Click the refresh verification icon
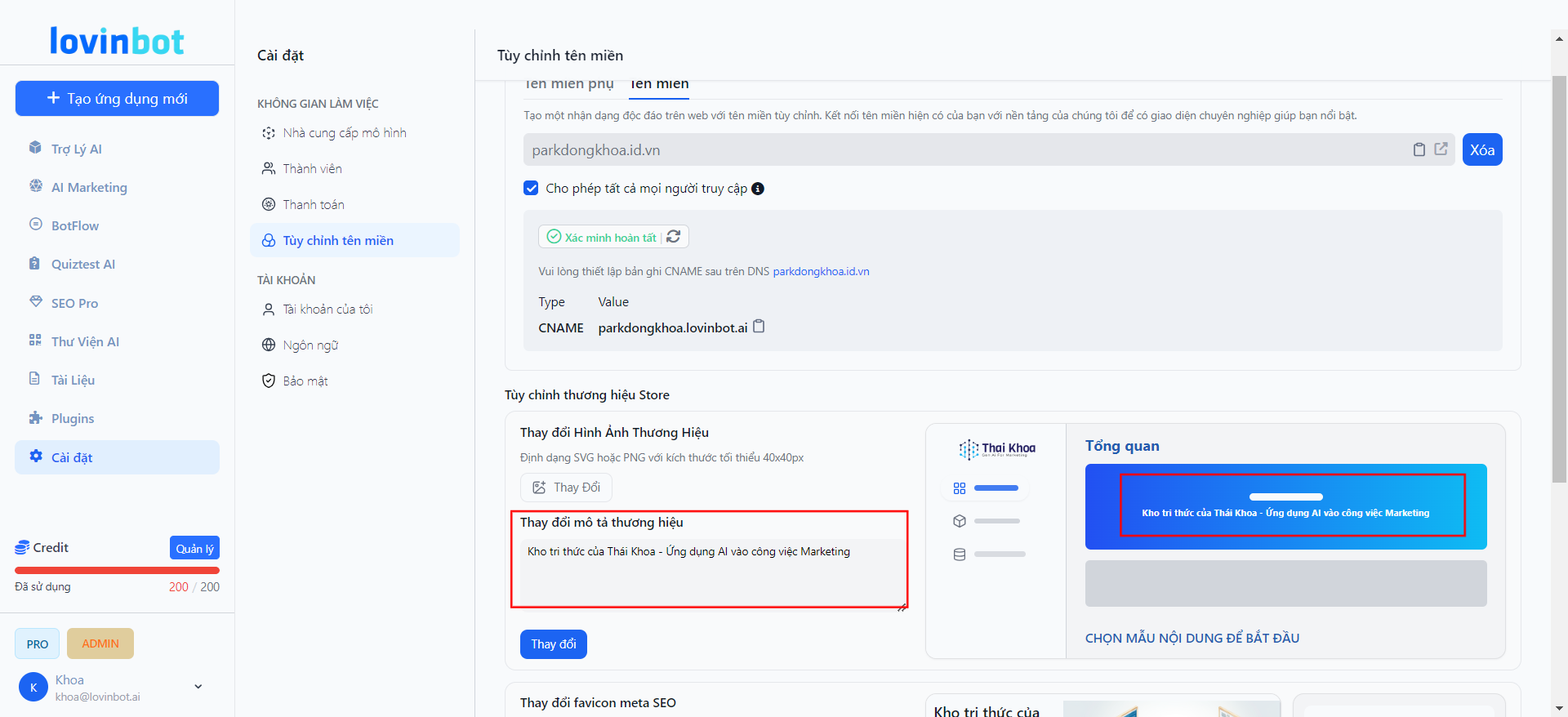 (674, 237)
